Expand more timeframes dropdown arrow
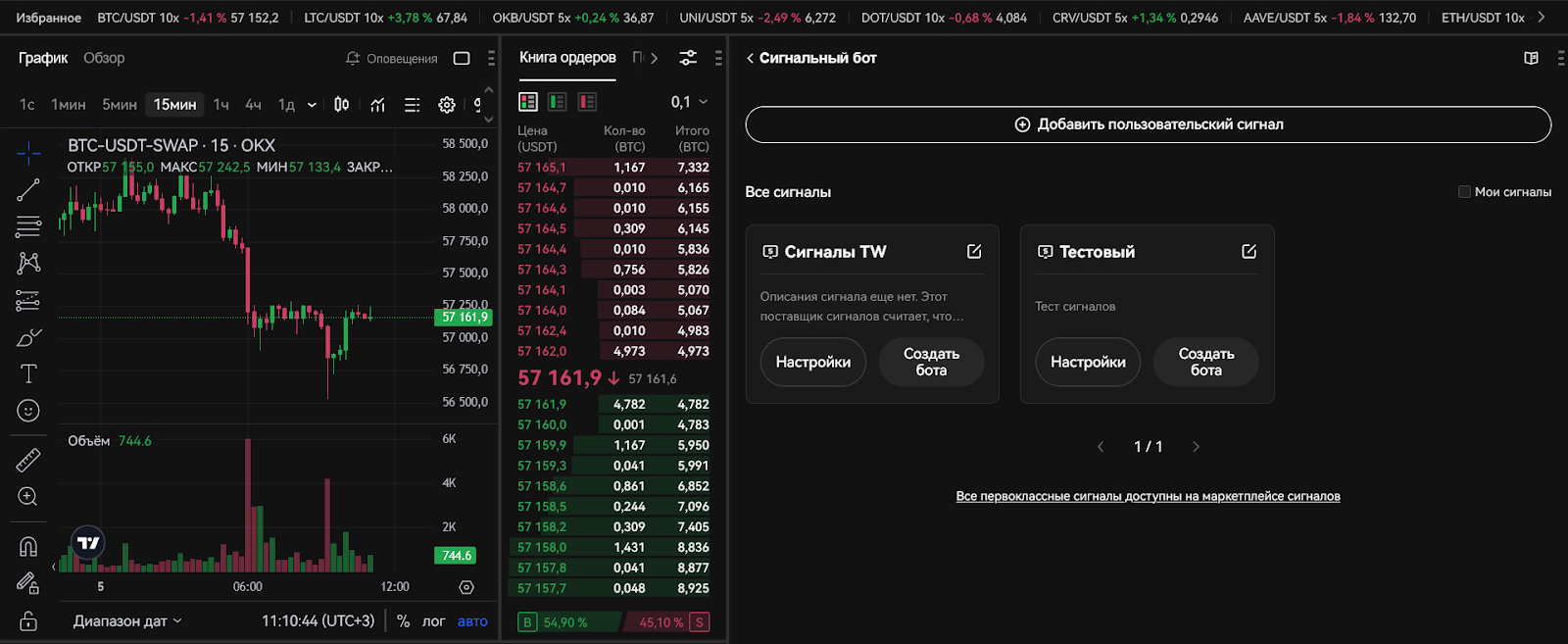Screen dimensions: 1568x644 312,105
